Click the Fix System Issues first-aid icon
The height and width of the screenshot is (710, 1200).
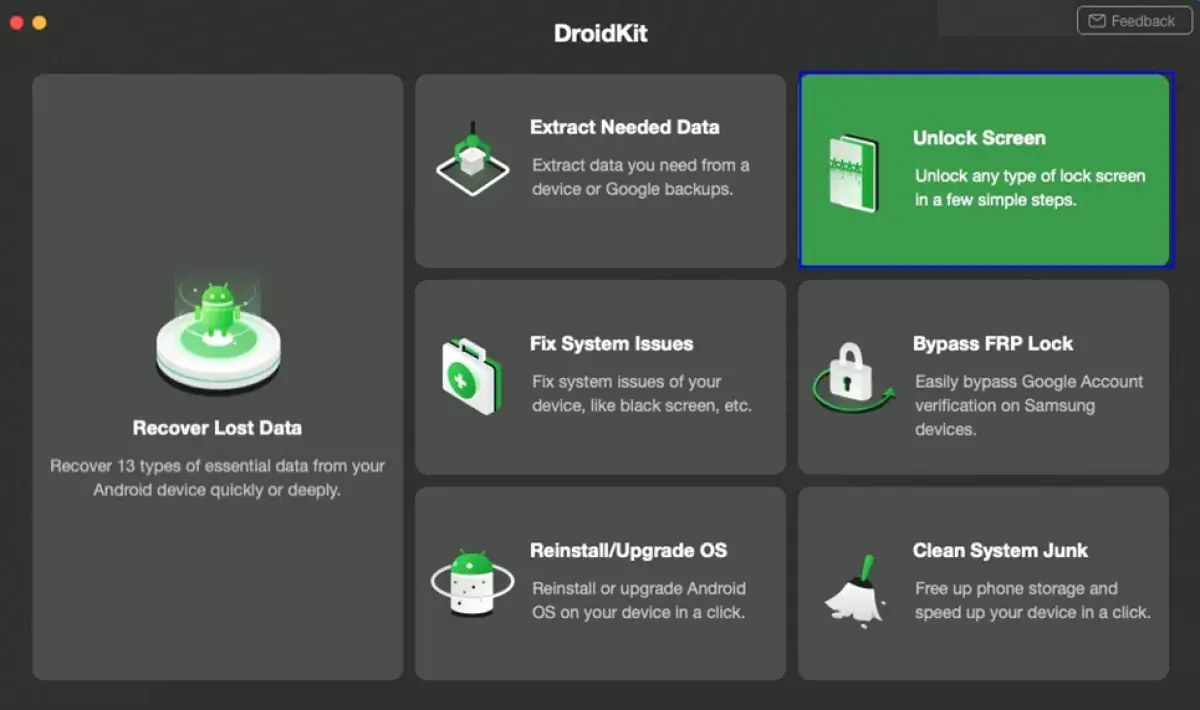pos(472,376)
